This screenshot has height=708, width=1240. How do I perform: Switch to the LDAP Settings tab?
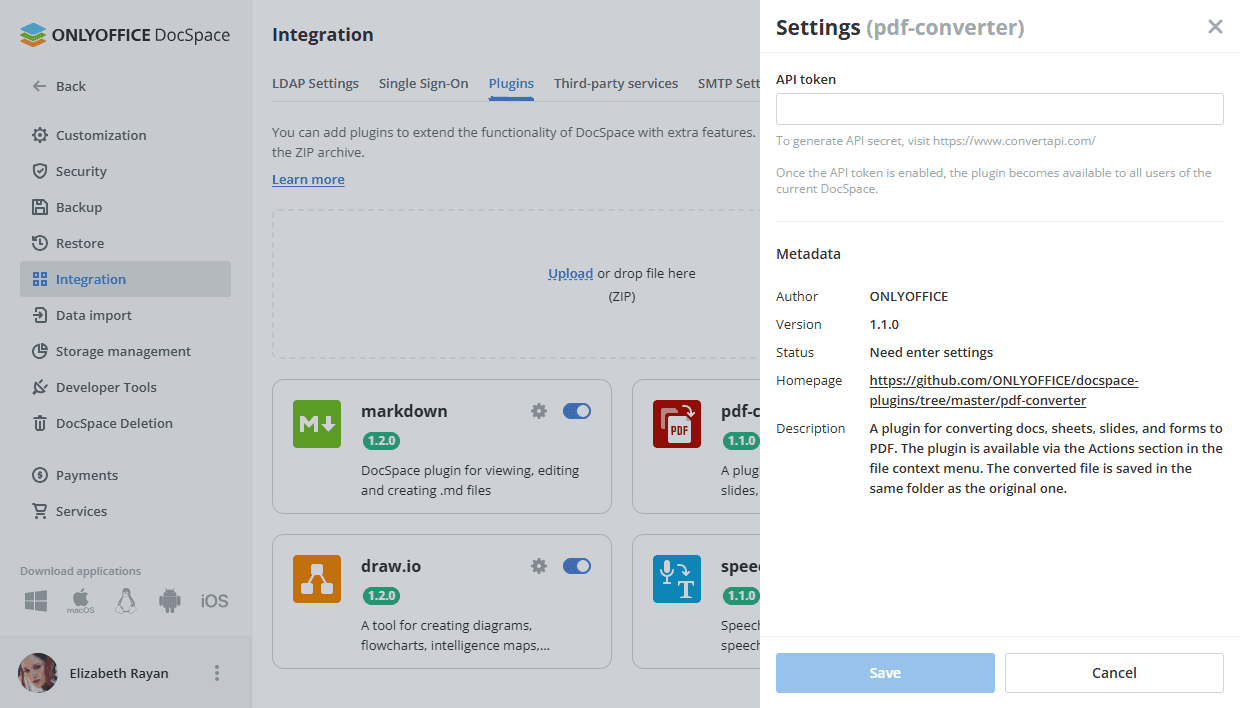click(x=315, y=84)
